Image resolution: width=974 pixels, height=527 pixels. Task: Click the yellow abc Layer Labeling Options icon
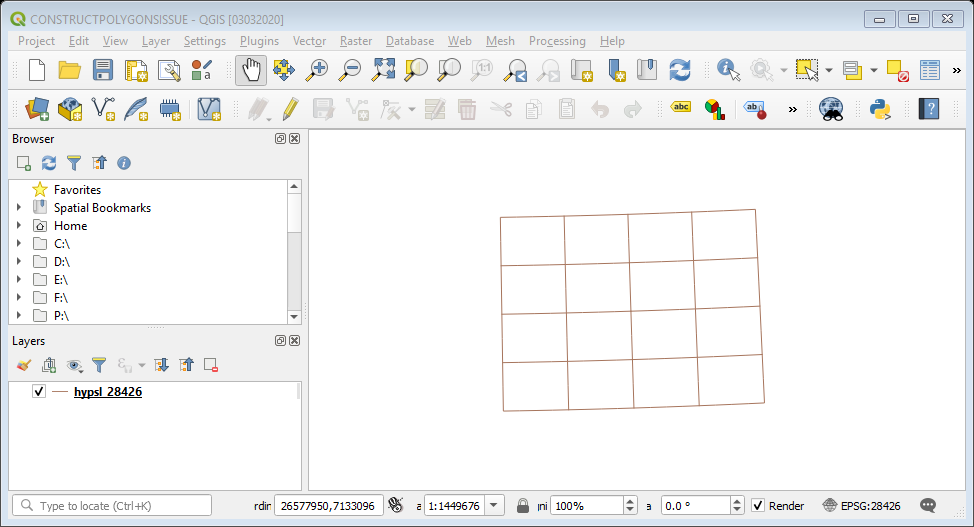click(681, 107)
